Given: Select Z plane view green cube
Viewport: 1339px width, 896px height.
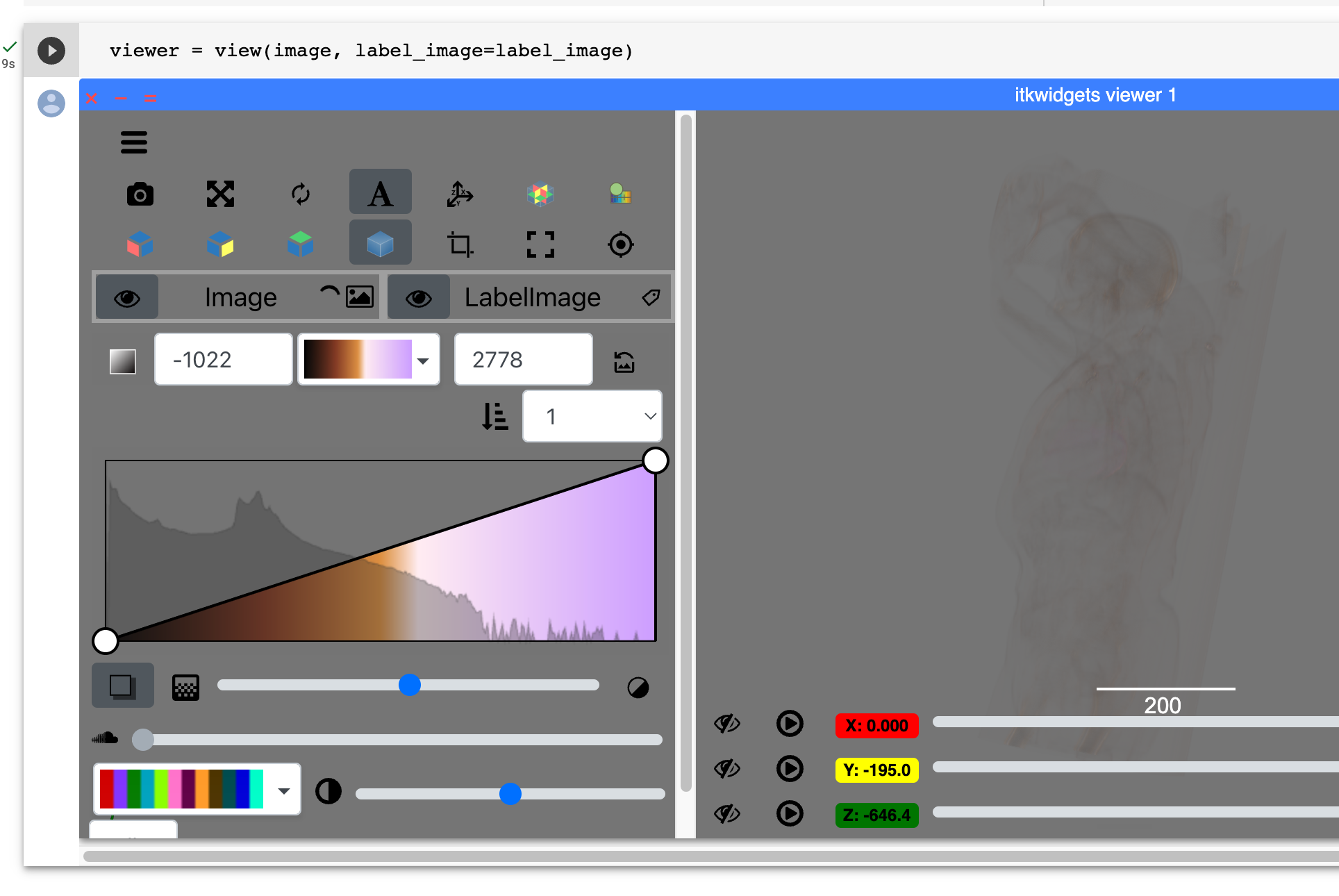Looking at the screenshot, I should pos(301,244).
